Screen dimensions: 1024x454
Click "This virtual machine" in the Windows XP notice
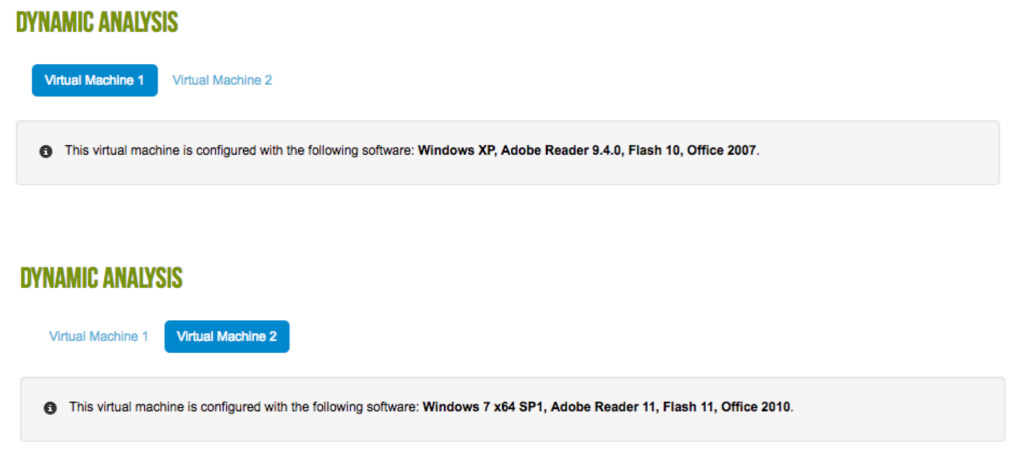118,151
